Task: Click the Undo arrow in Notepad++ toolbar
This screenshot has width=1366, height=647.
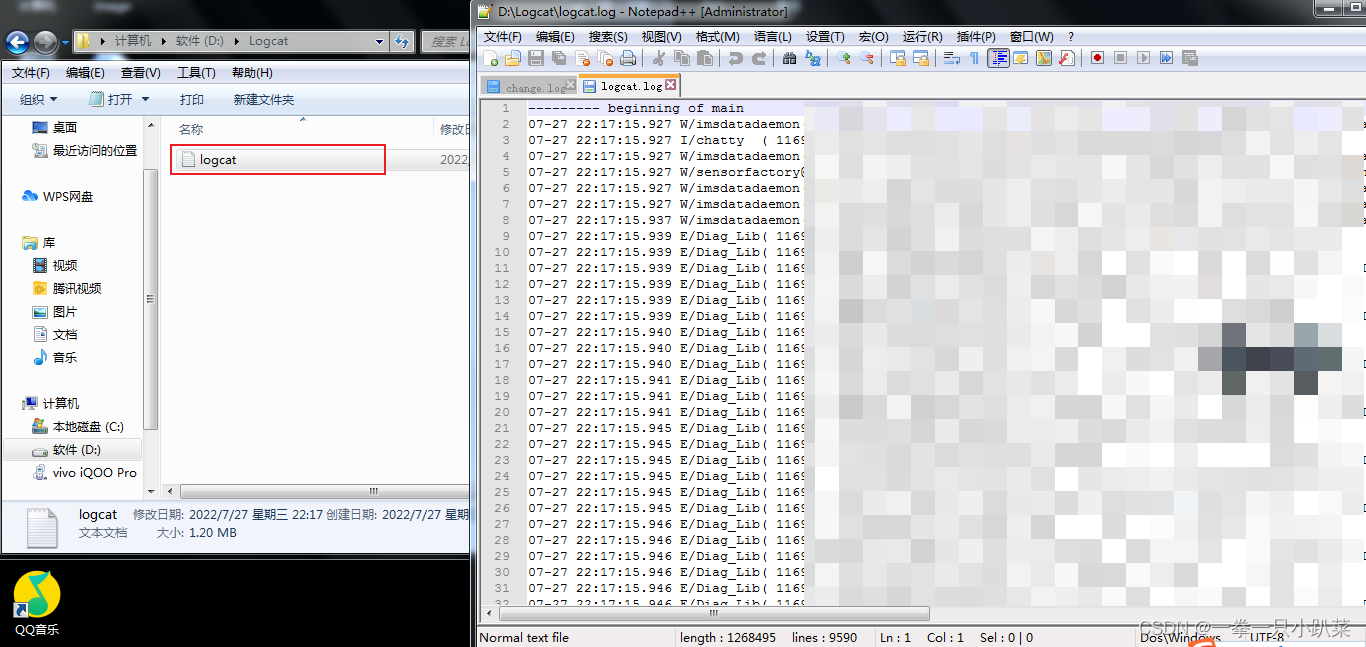Action: (x=736, y=59)
